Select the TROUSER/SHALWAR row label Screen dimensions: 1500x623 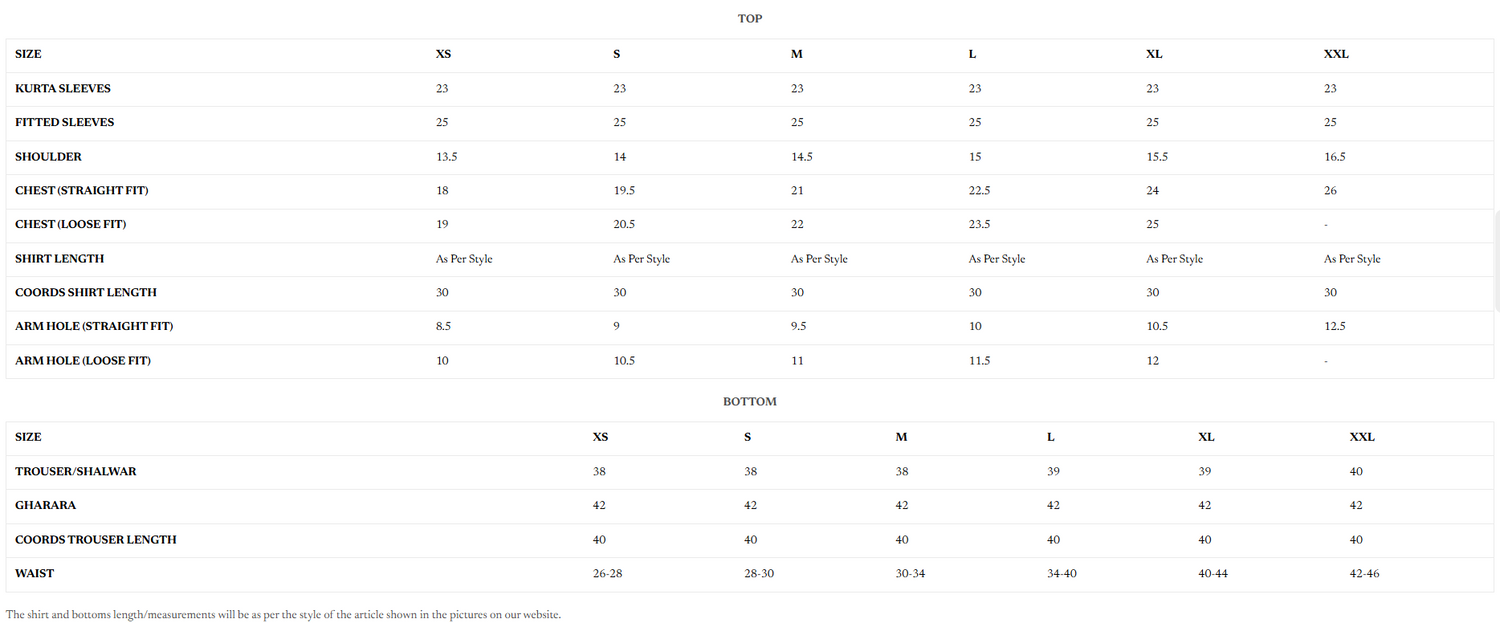point(76,471)
